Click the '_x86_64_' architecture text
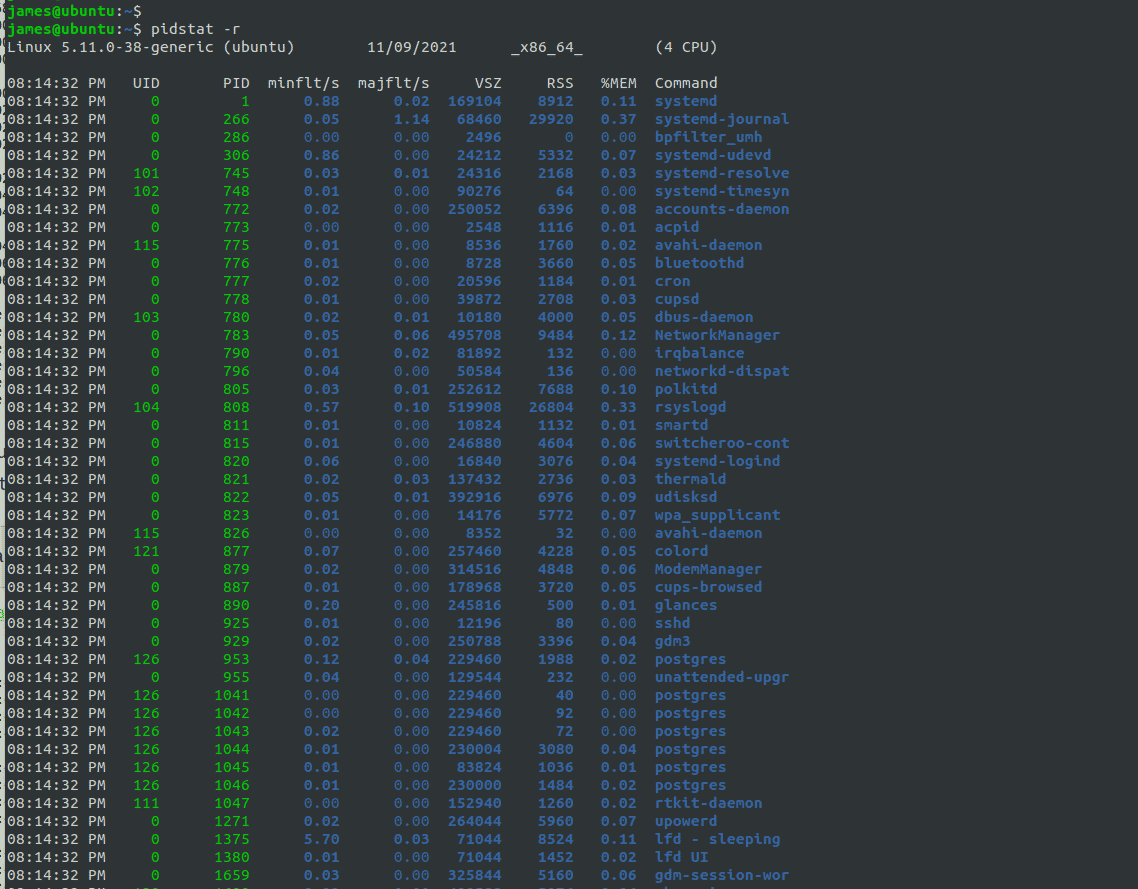1138x889 pixels. coord(547,47)
